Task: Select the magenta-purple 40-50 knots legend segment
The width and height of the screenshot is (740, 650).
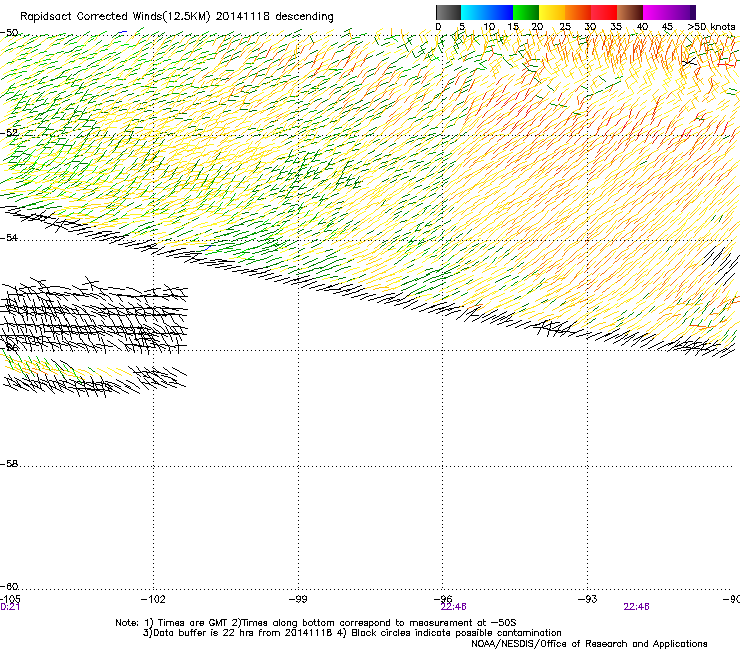Action: point(669,12)
